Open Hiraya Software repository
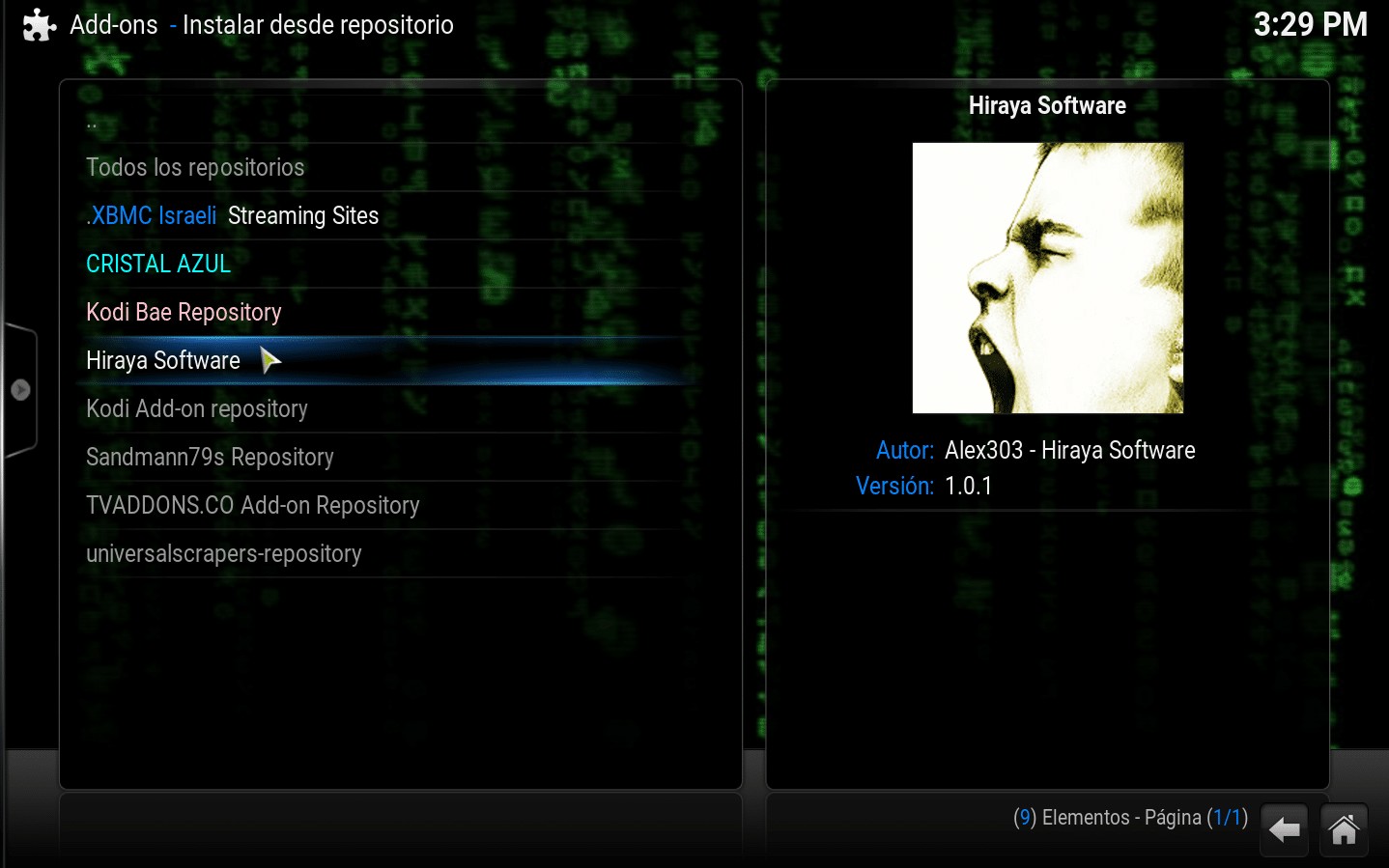The height and width of the screenshot is (868, 1389). [x=162, y=359]
